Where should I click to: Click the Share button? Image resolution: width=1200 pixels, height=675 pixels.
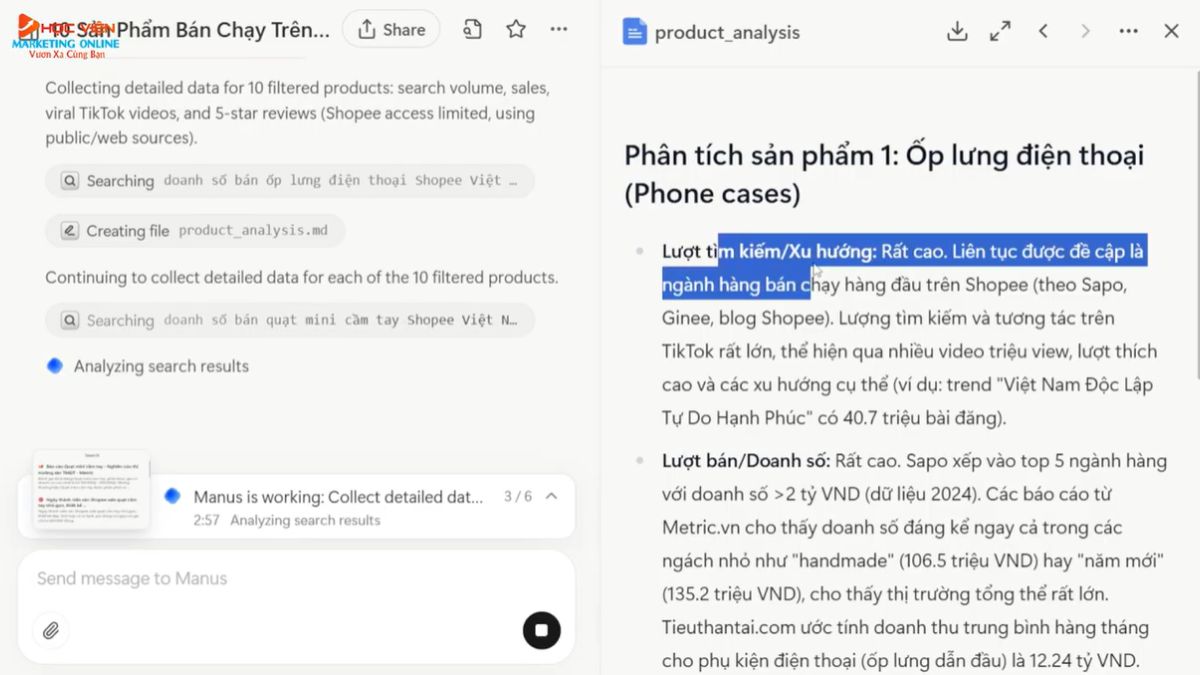pos(391,30)
